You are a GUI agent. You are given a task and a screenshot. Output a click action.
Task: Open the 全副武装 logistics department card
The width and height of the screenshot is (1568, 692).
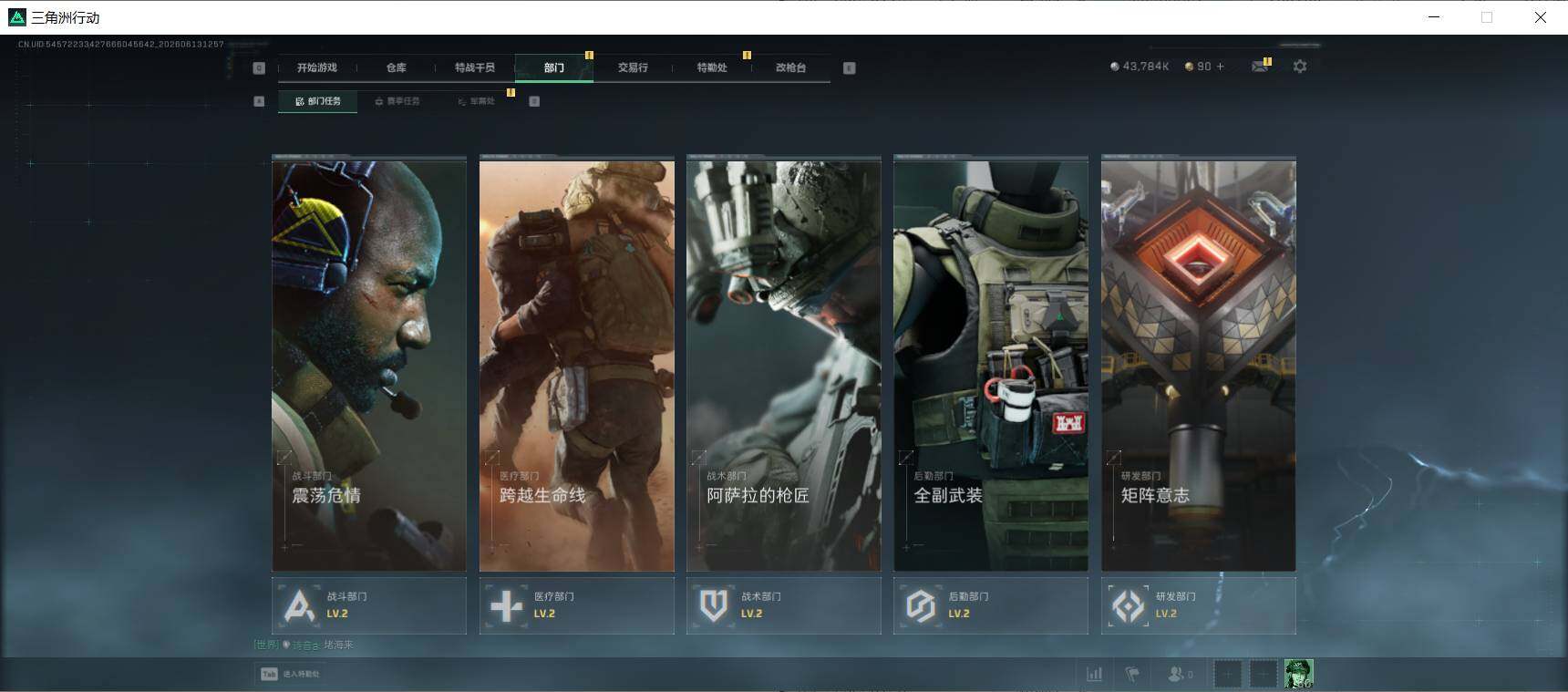991,365
